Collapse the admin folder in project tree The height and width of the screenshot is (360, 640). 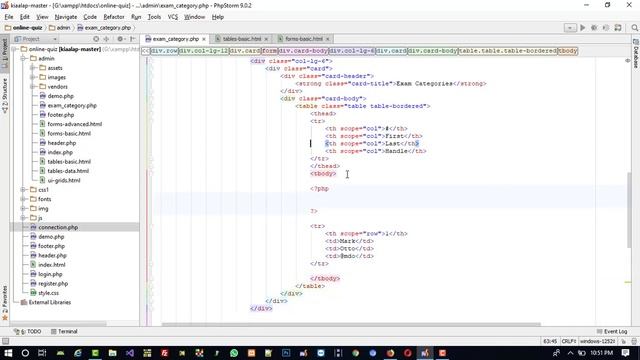point(23,59)
